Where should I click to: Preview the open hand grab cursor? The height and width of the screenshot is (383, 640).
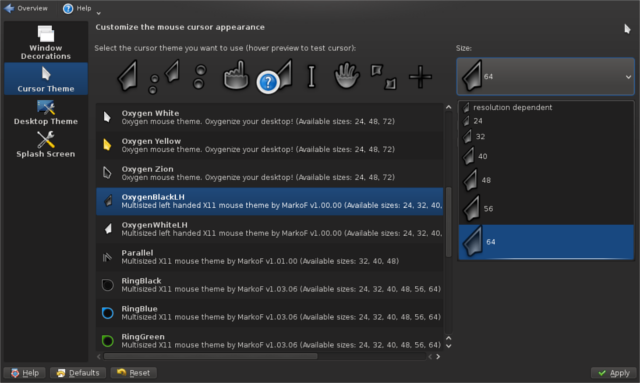point(347,76)
